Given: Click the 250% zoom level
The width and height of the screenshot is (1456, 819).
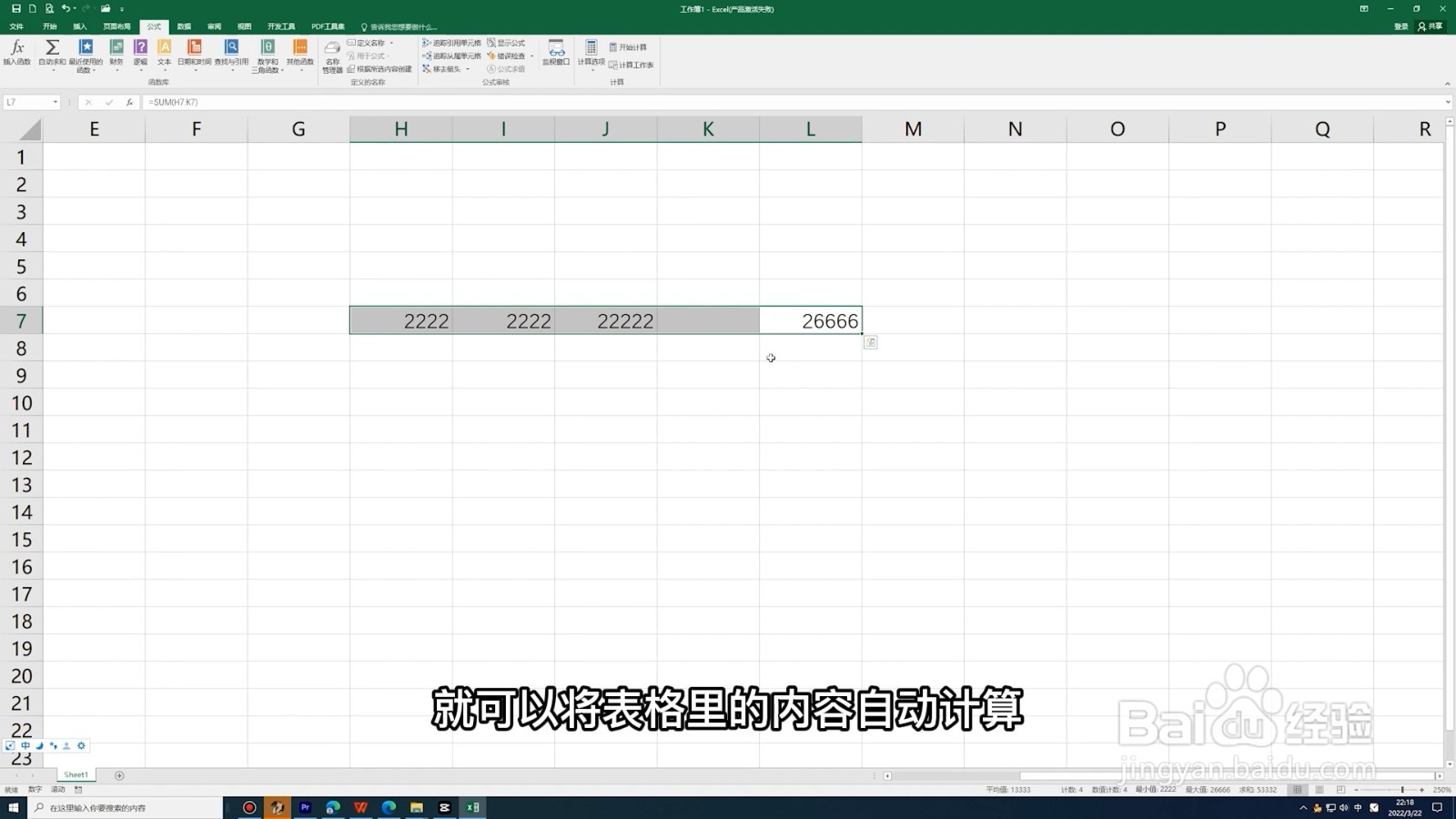Looking at the screenshot, I should pos(1441,790).
